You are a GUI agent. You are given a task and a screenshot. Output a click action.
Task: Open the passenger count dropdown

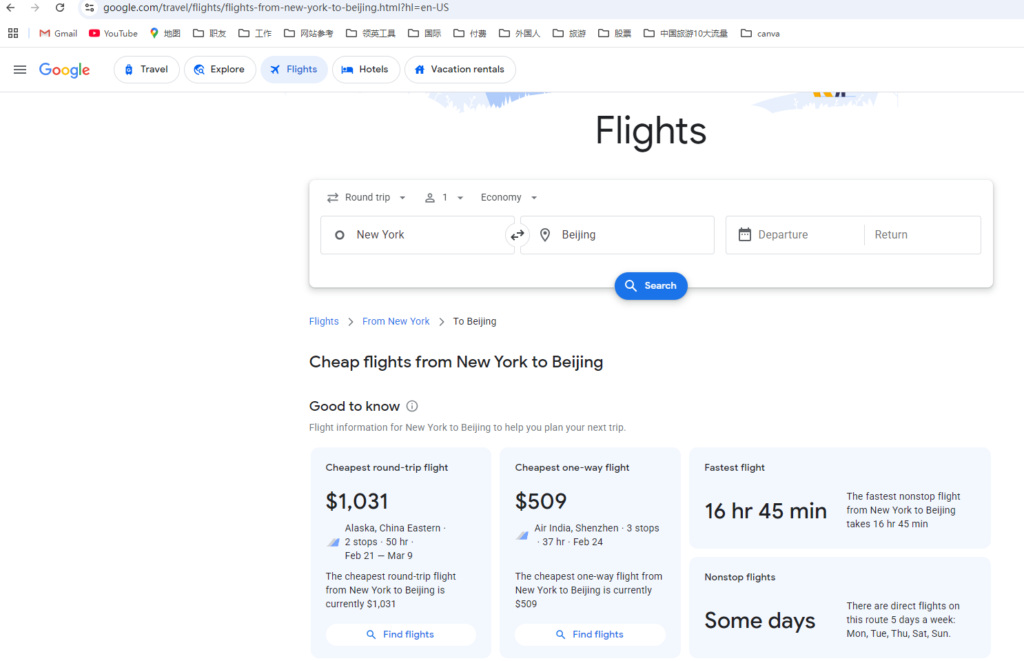(444, 198)
